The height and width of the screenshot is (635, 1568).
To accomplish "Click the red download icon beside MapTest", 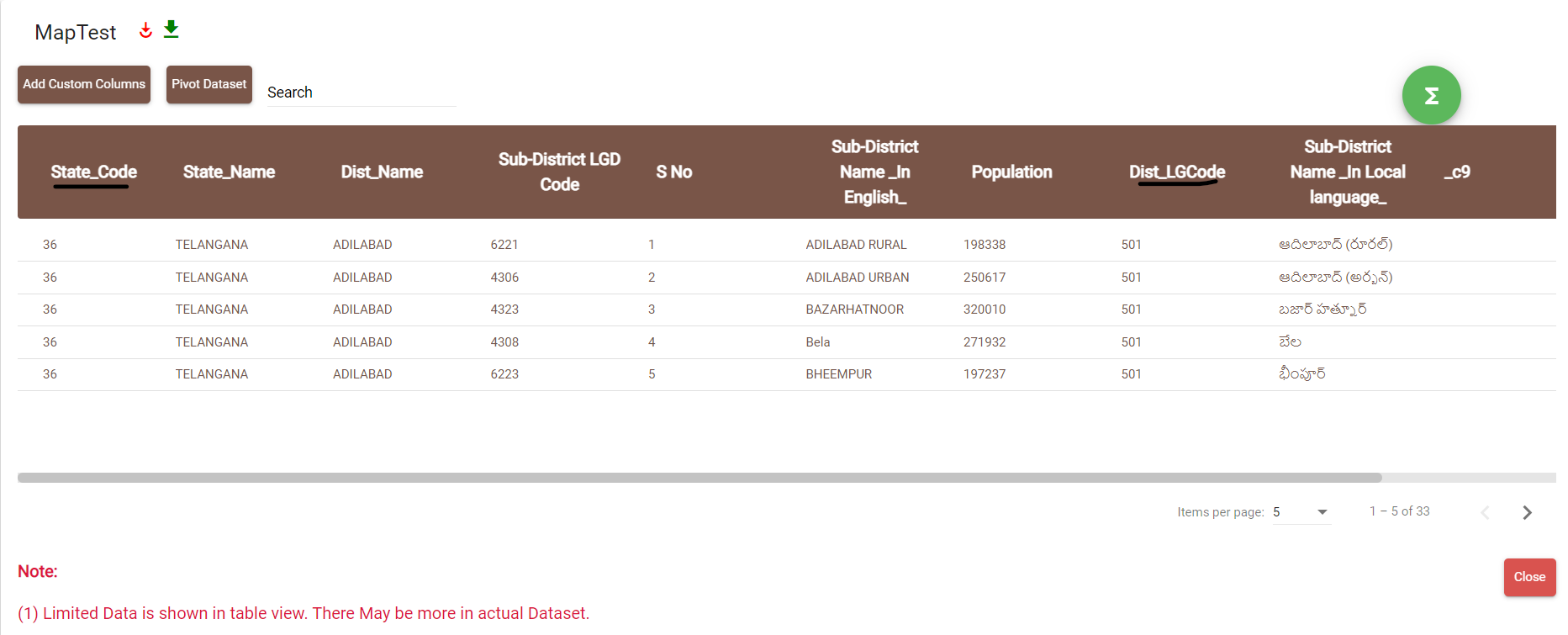I will [145, 30].
